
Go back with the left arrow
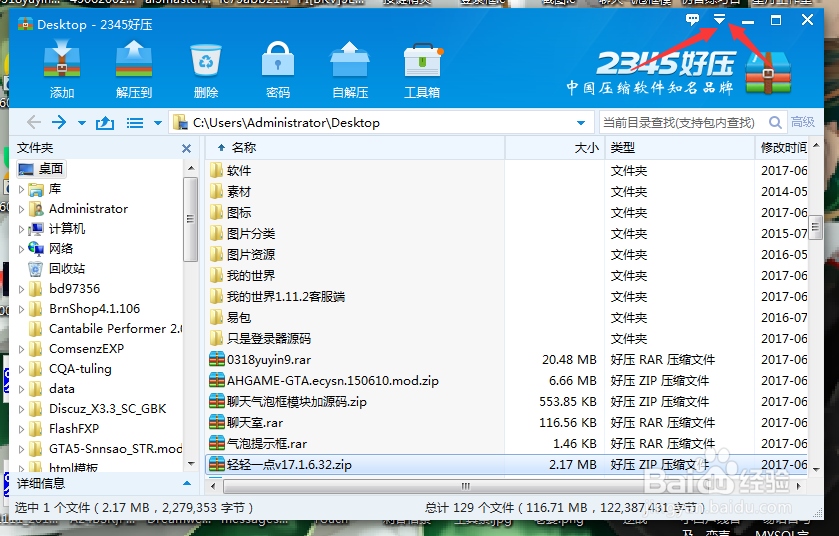click(x=34, y=122)
